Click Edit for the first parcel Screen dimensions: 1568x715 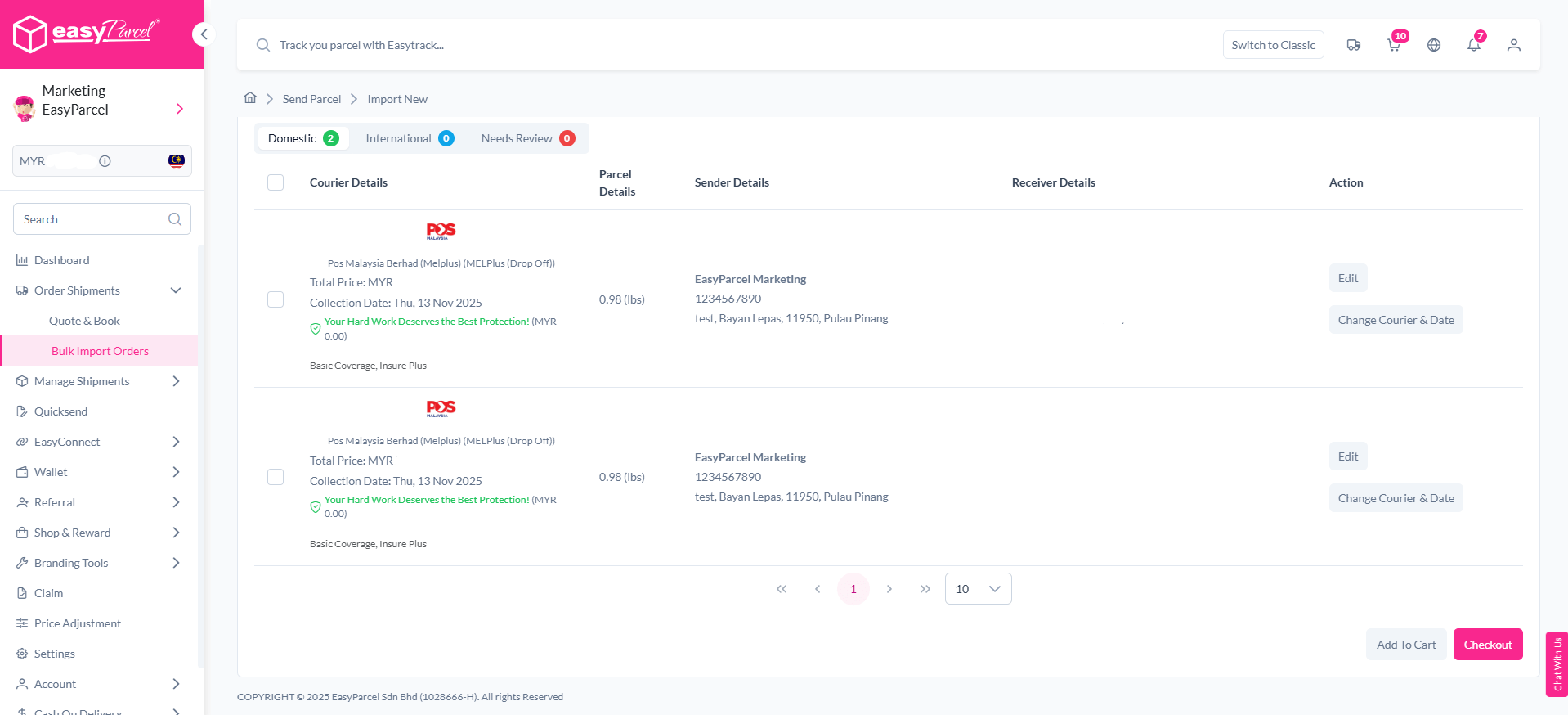[1347, 278]
